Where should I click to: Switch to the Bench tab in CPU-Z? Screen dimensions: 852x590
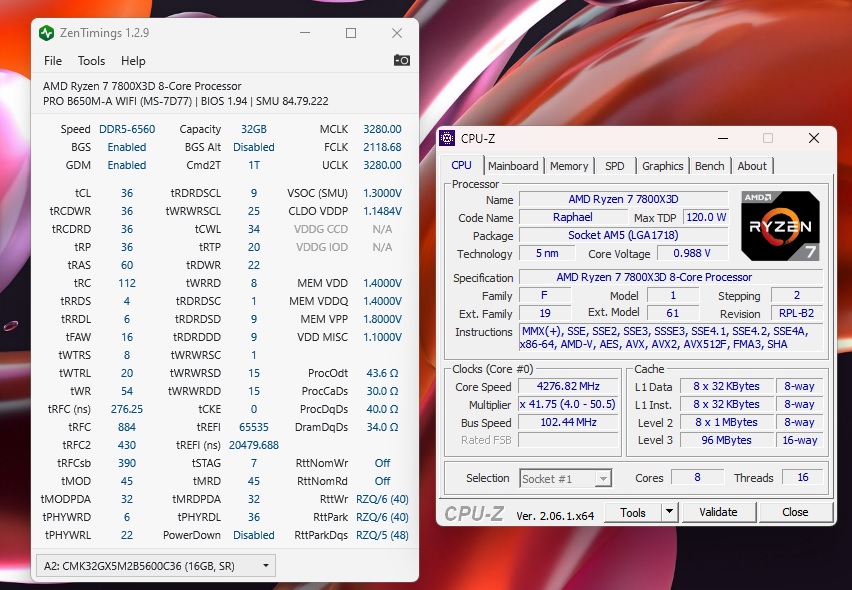[710, 166]
